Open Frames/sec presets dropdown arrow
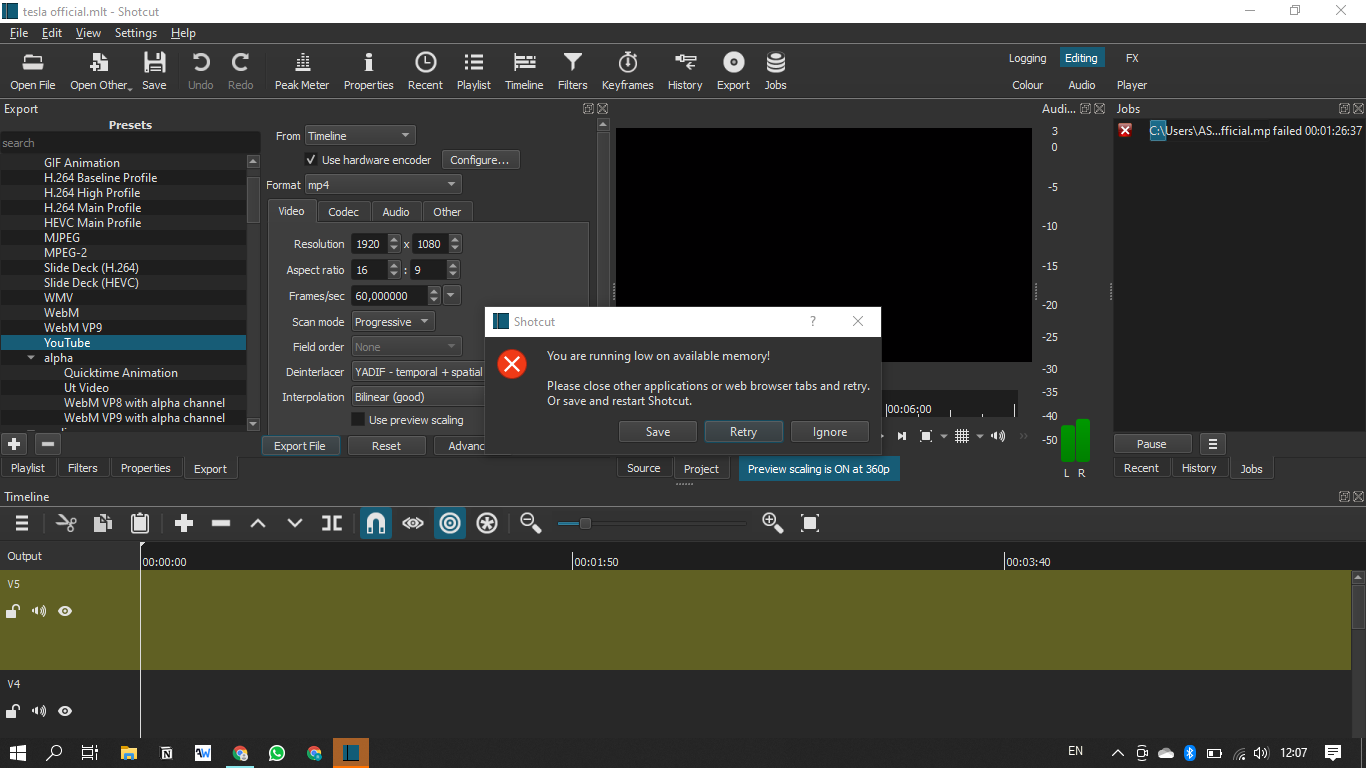Image resolution: width=1366 pixels, height=768 pixels. [451, 296]
